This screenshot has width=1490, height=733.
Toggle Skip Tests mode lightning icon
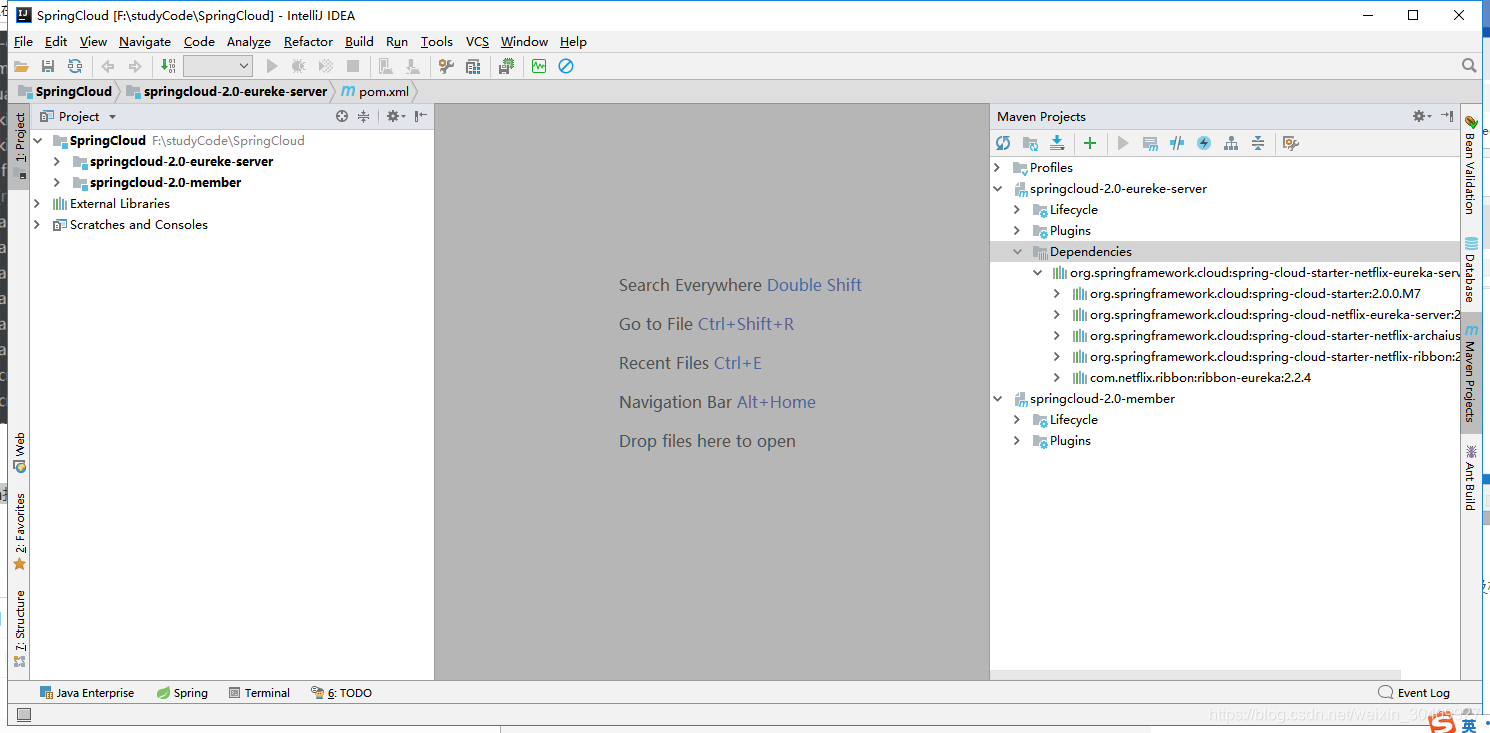click(1204, 143)
